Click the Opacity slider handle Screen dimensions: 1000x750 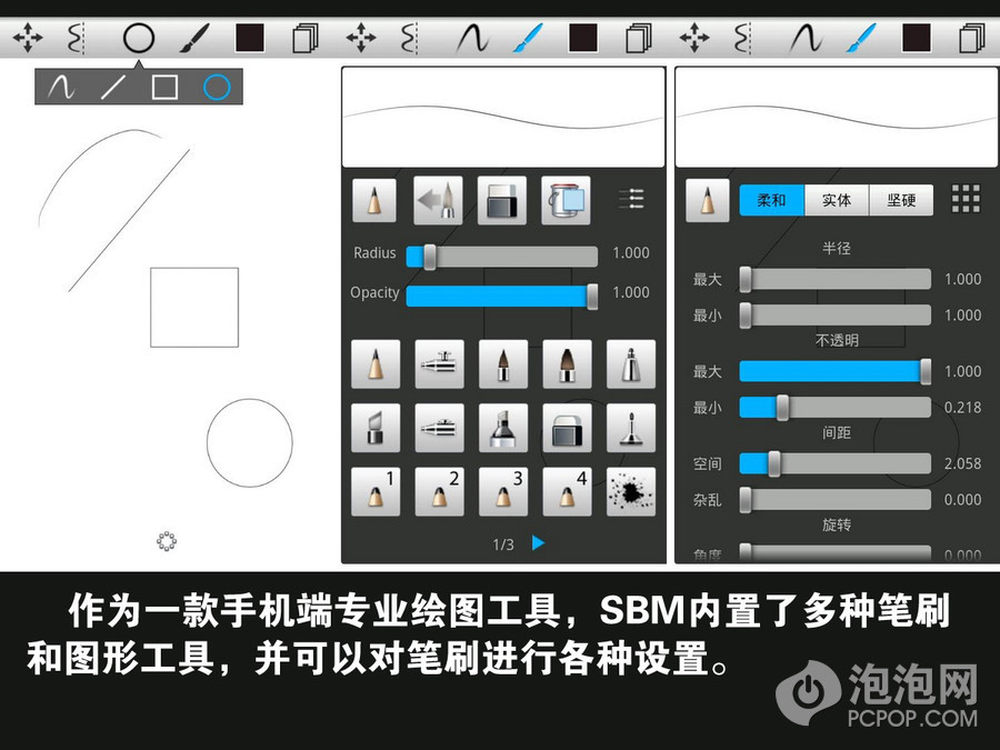(592, 295)
